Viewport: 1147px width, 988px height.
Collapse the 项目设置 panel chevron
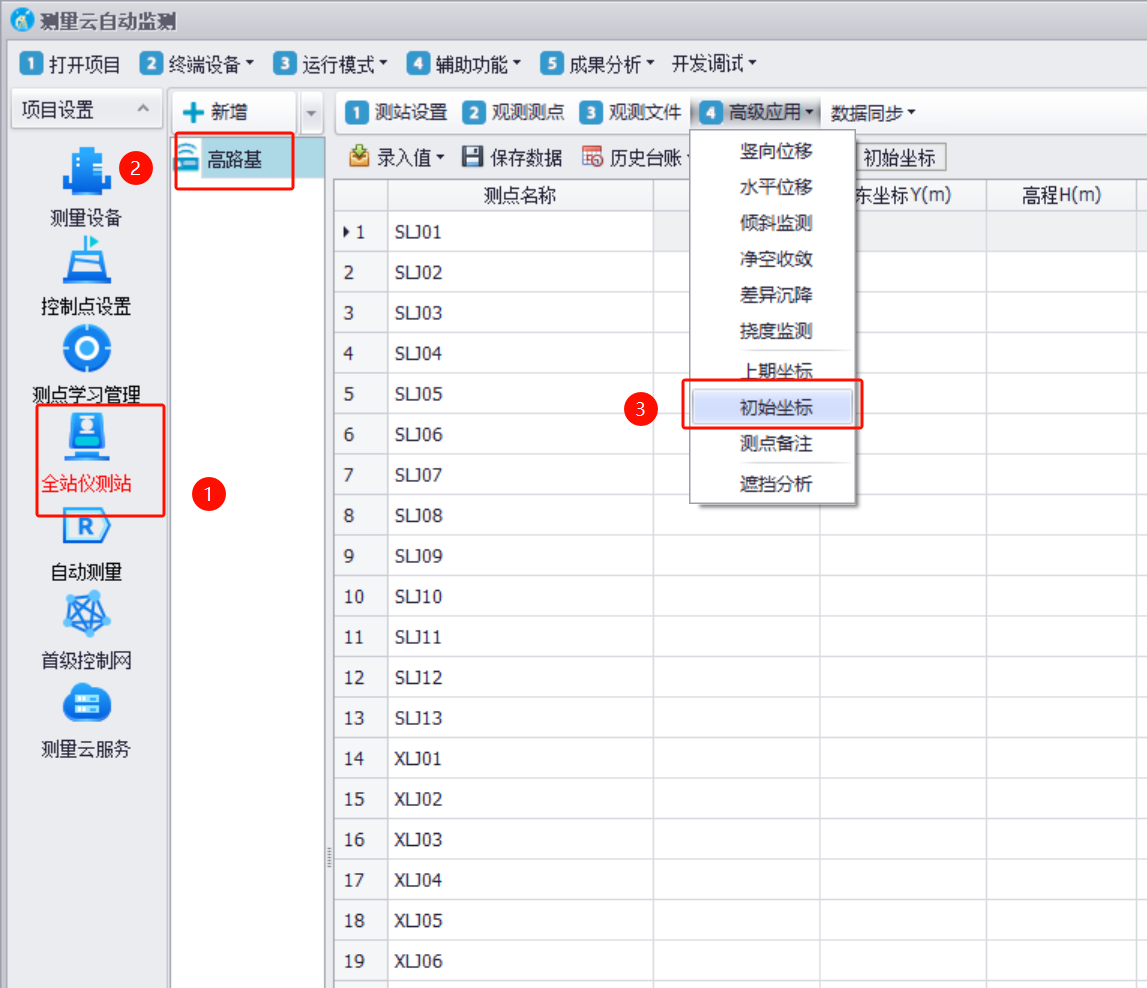coord(143,110)
